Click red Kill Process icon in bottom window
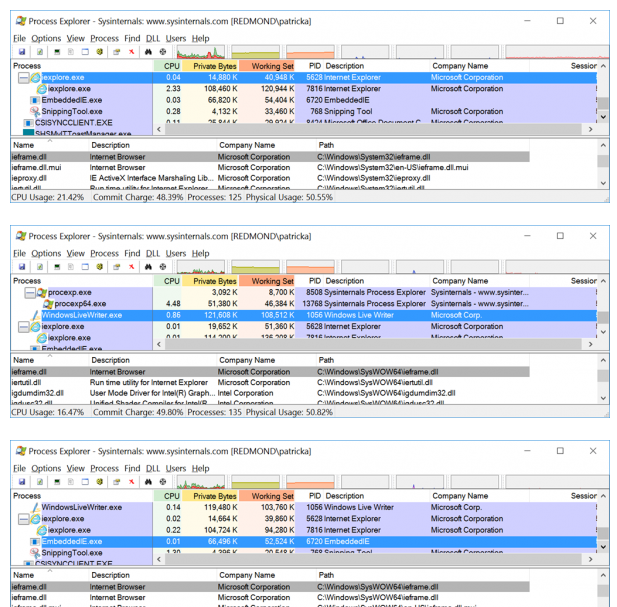This screenshot has width=617, height=607. point(131,482)
